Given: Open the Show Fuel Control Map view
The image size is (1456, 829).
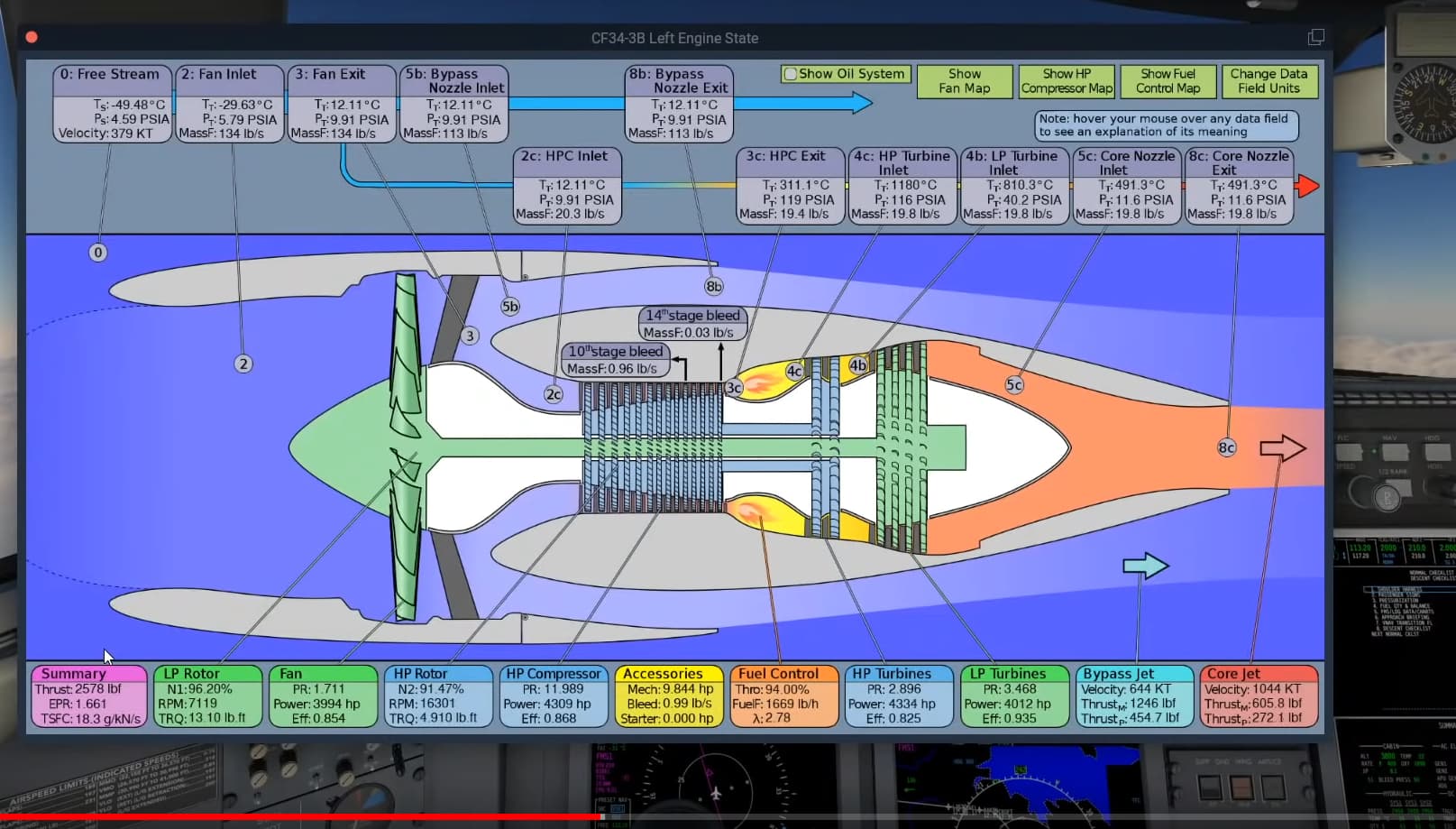Looking at the screenshot, I should [x=1168, y=81].
